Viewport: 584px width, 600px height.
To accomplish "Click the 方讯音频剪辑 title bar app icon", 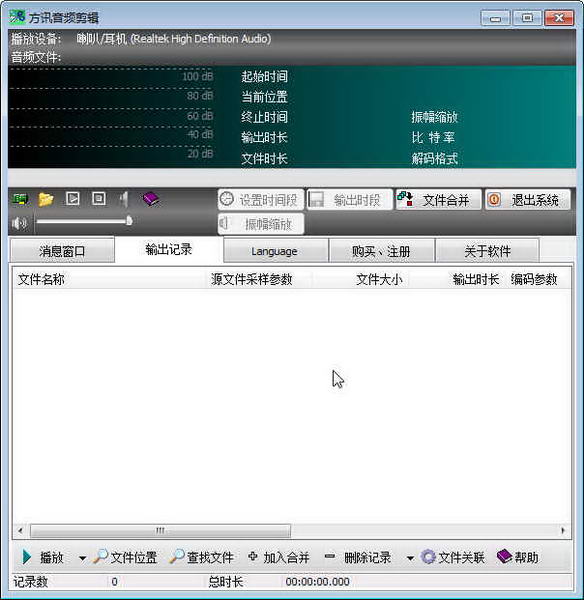I will click(x=17, y=17).
